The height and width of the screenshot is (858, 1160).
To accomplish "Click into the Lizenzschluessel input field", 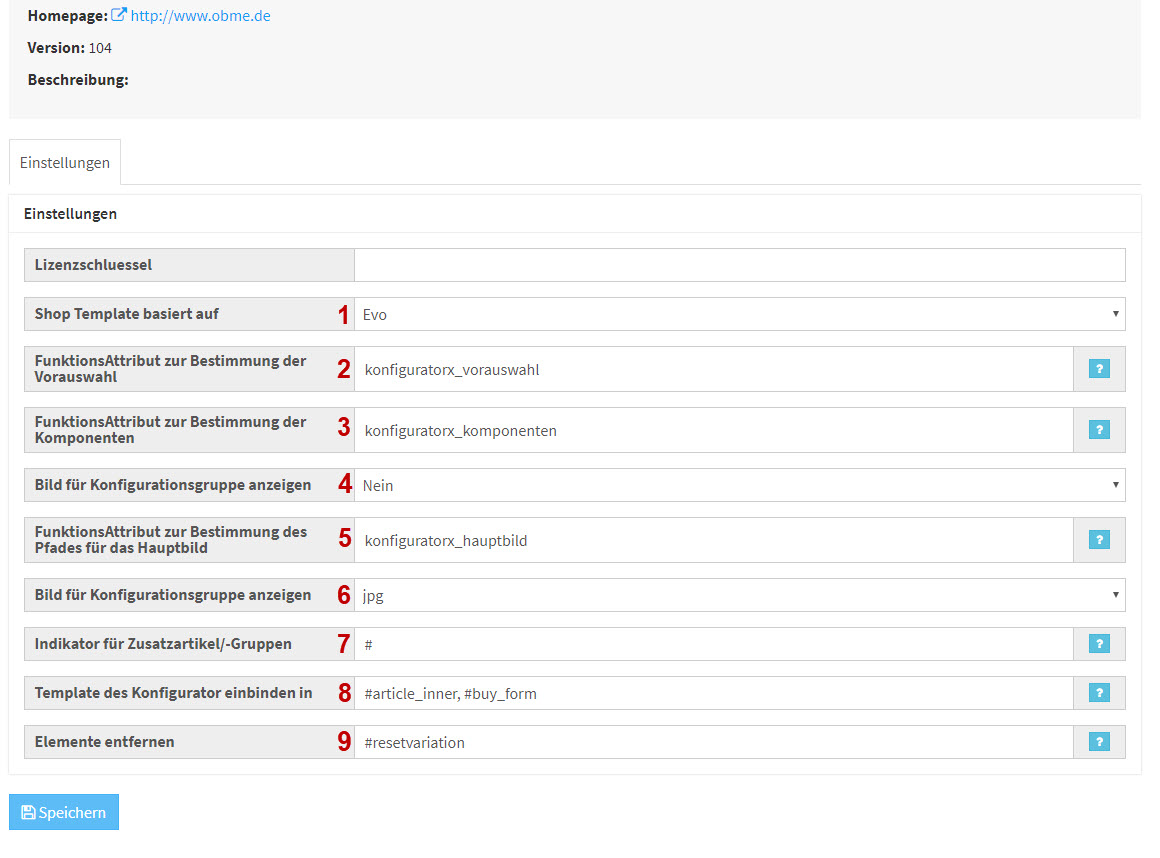I will (739, 265).
